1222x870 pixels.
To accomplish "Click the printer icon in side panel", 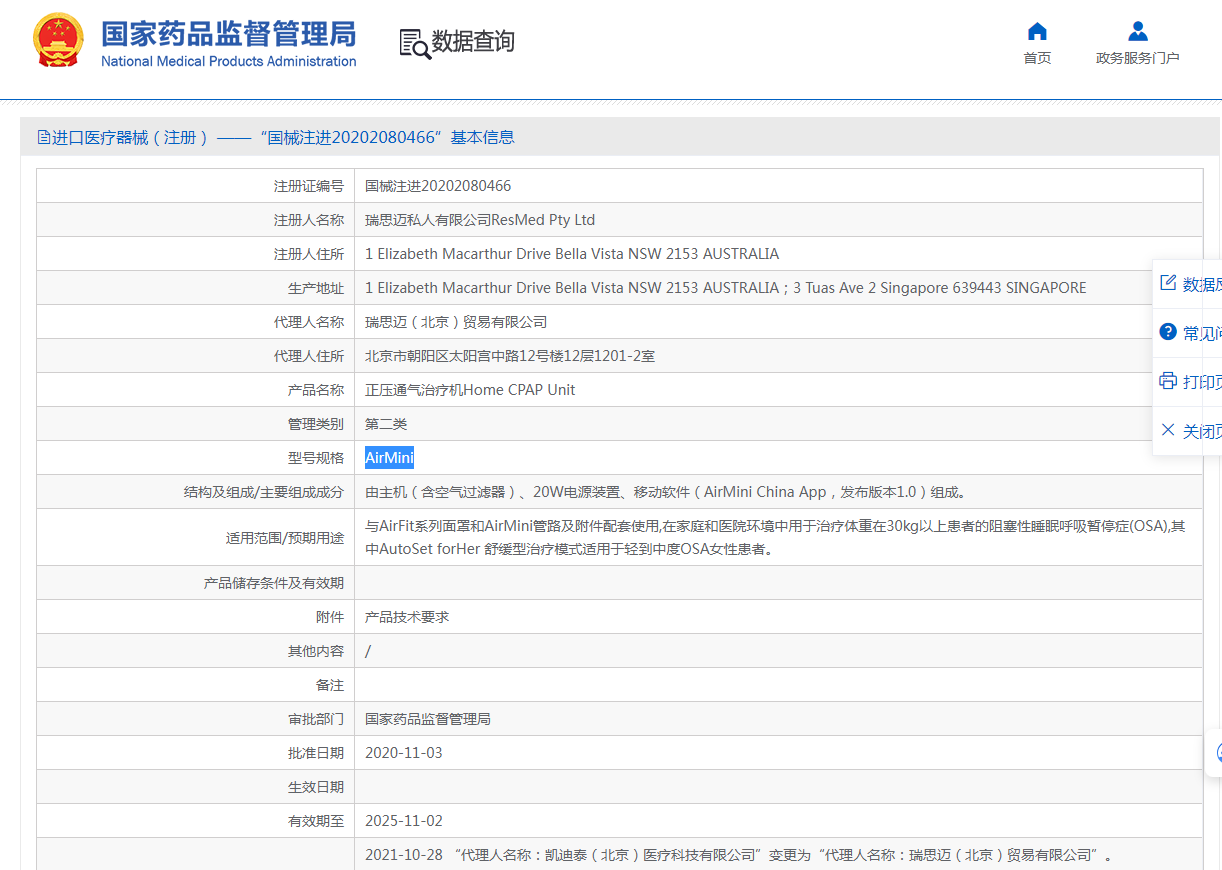I will pos(1167,381).
